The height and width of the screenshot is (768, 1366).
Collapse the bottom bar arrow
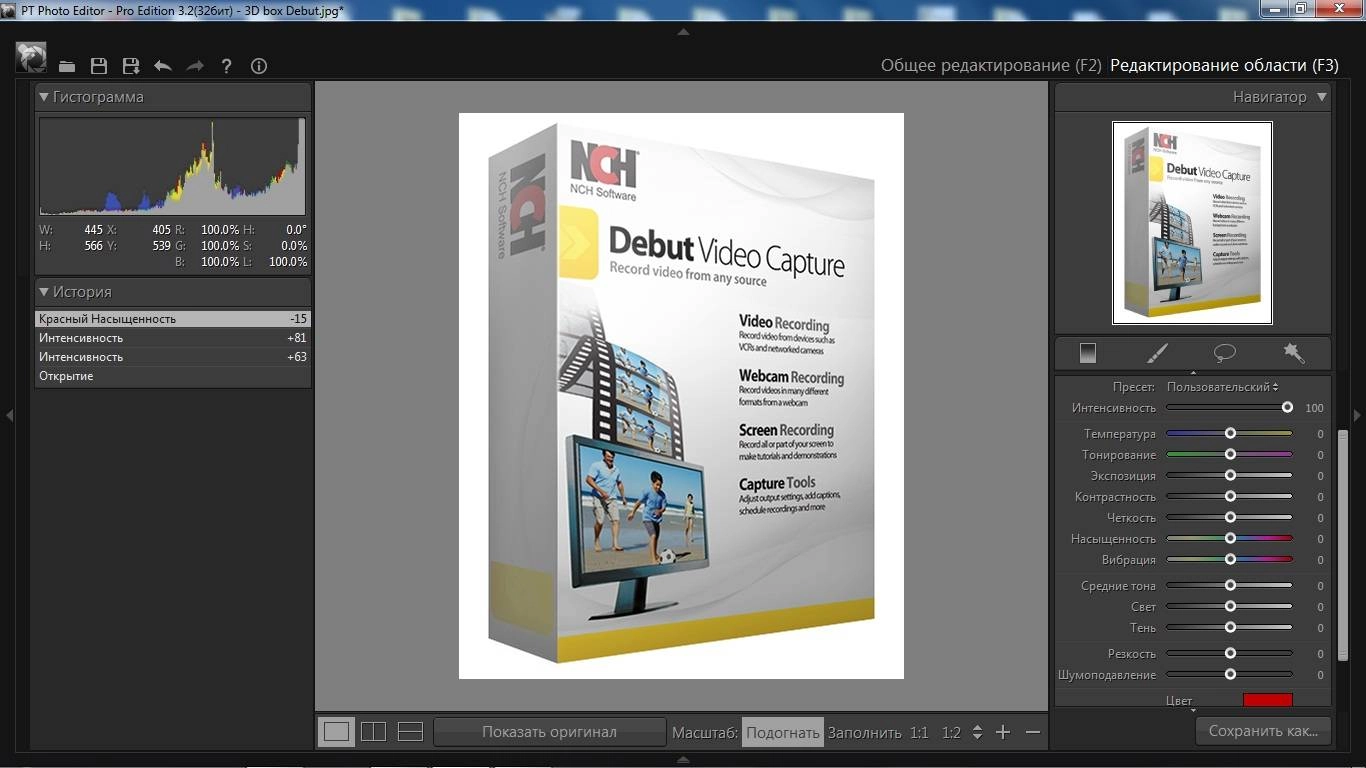(683, 759)
